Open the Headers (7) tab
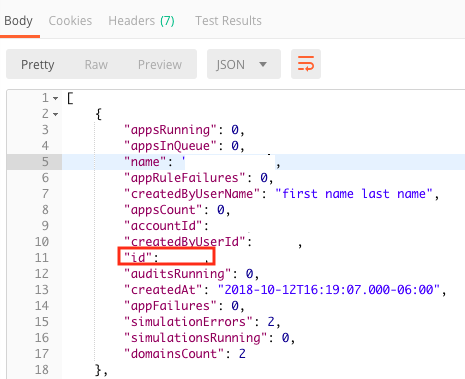The height and width of the screenshot is (379, 465). (x=141, y=21)
